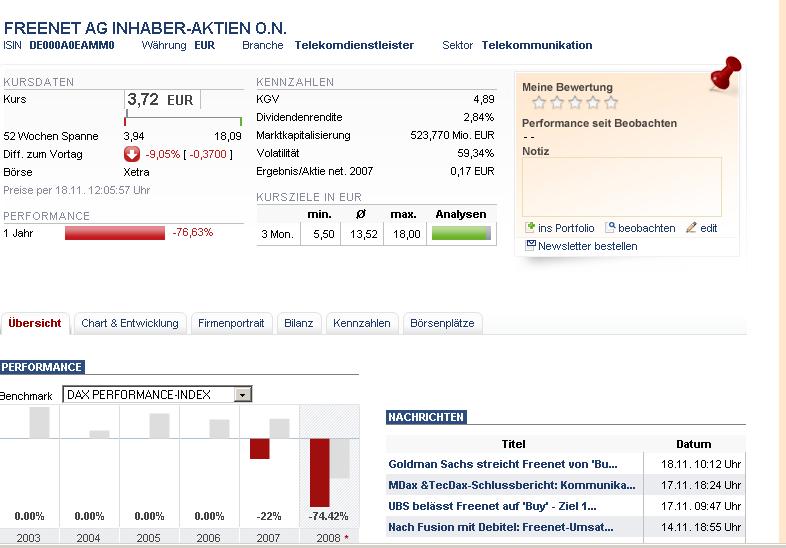Click the 2007 red performance chart bar
The height and width of the screenshot is (548, 786).
[260, 449]
